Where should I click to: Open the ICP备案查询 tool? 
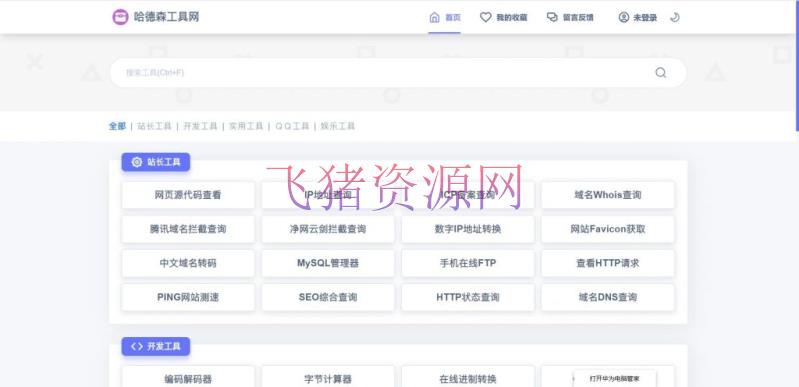(468, 195)
